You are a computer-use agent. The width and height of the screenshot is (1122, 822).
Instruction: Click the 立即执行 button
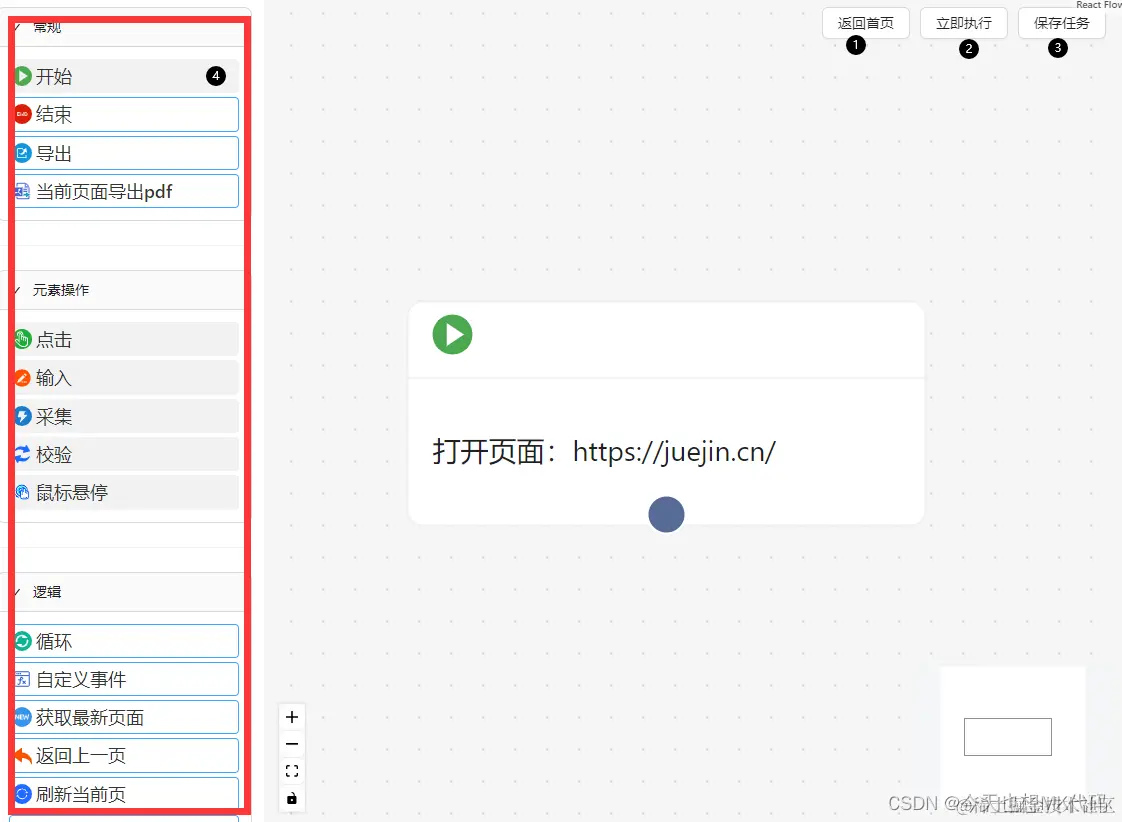(963, 22)
